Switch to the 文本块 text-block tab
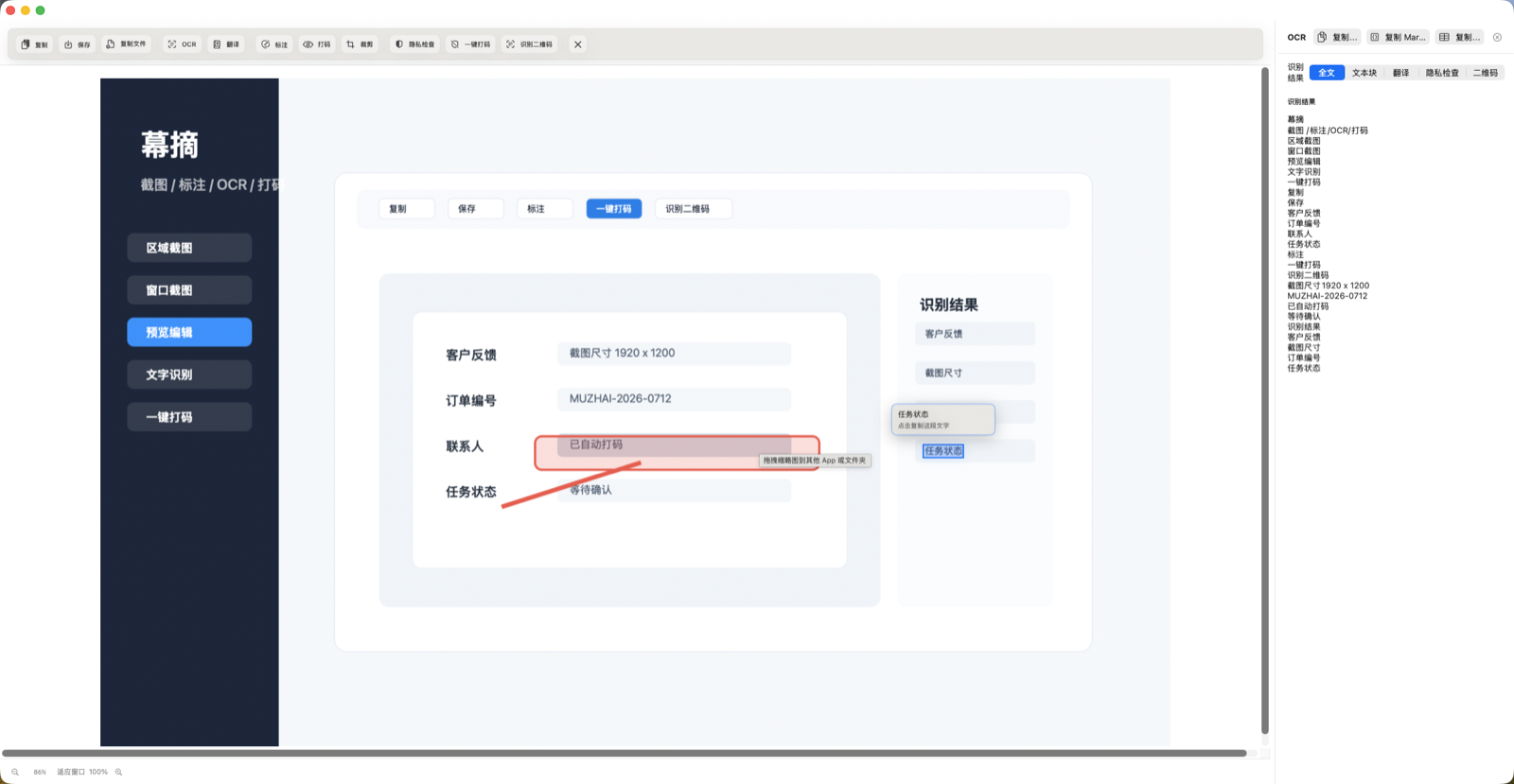Image resolution: width=1514 pixels, height=784 pixels. click(1364, 73)
